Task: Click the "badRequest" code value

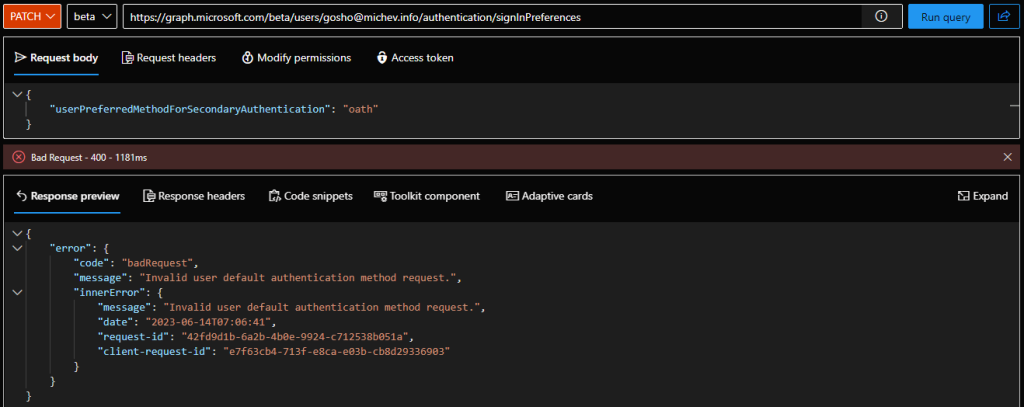Action: (159, 263)
